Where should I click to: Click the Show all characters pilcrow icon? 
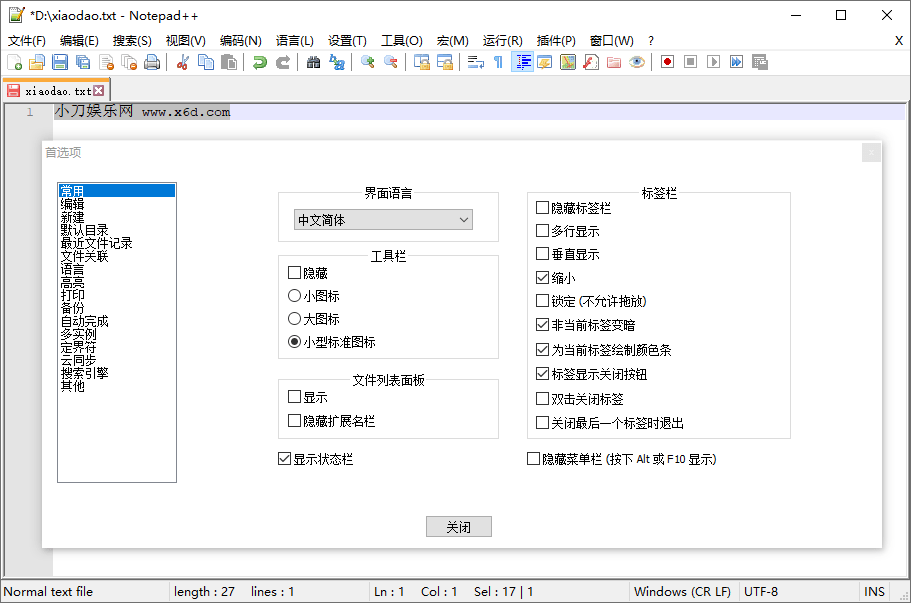pyautogui.click(x=498, y=62)
